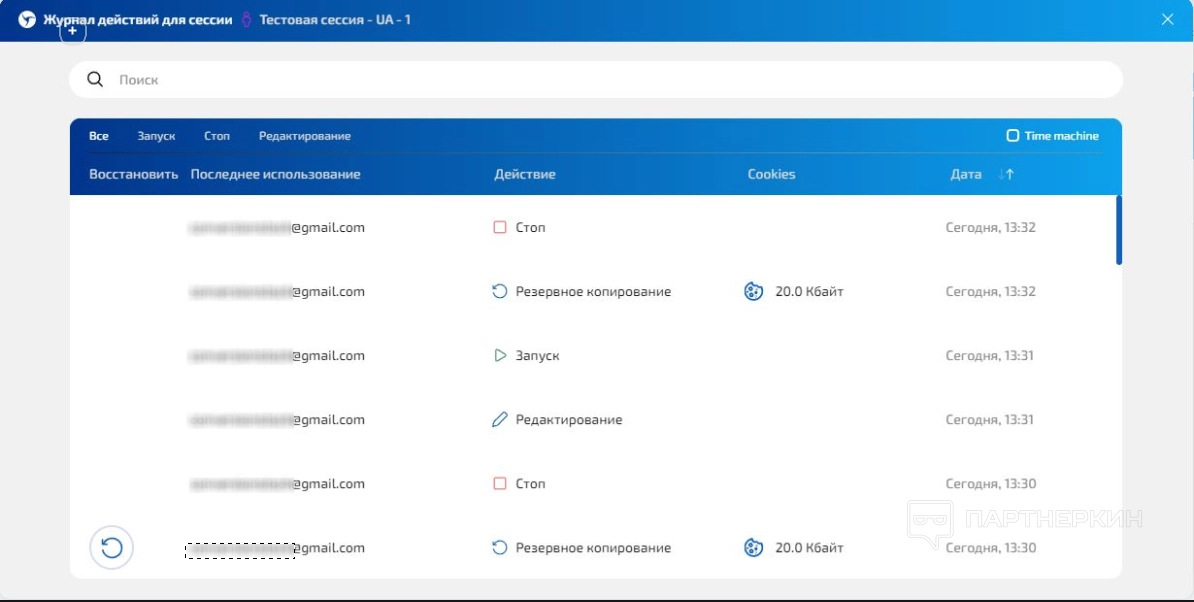Click the purple session icon before Тестовая сессия
The image size is (1194, 602).
[x=246, y=20]
